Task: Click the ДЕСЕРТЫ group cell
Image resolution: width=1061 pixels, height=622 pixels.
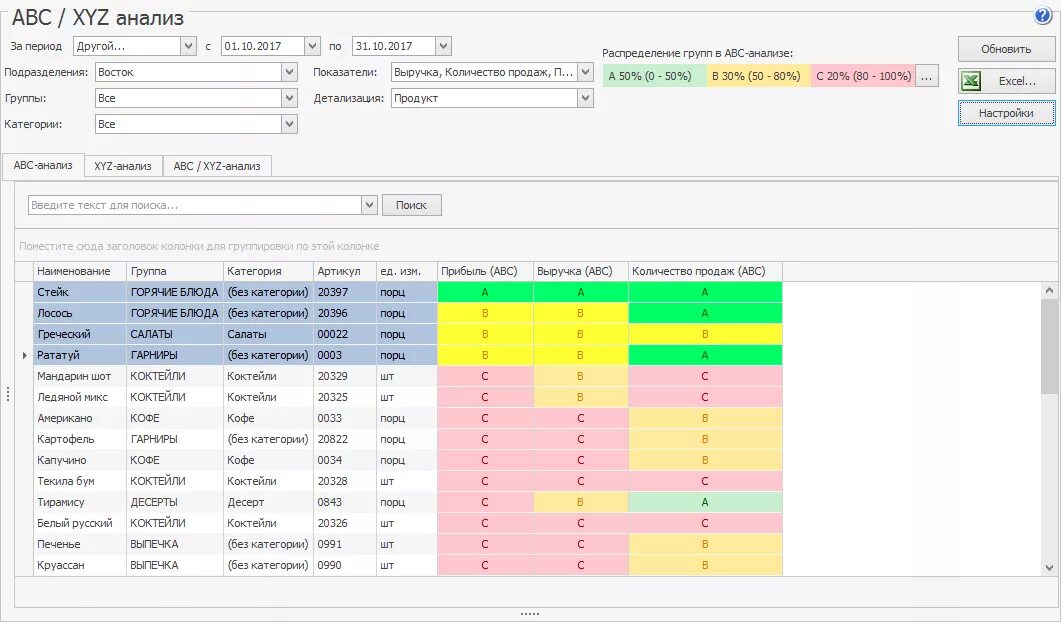Action: coord(175,502)
